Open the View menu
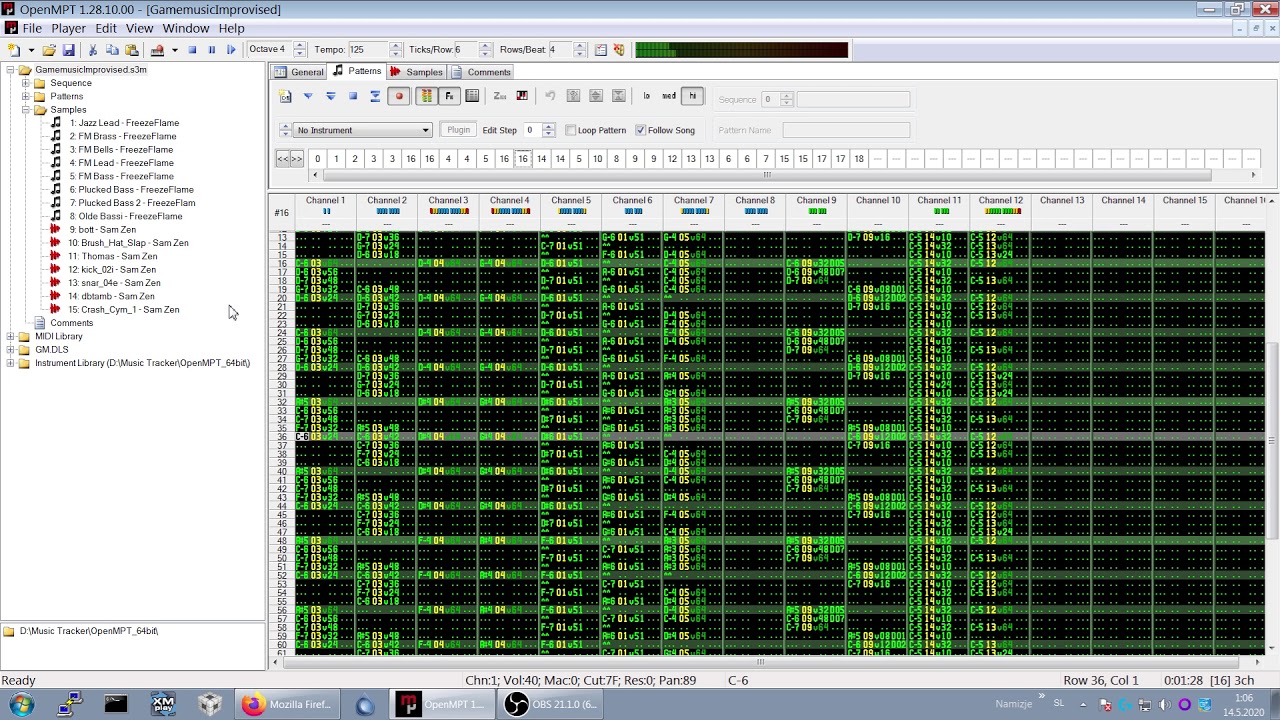The width and height of the screenshot is (1280, 720). coord(139,29)
